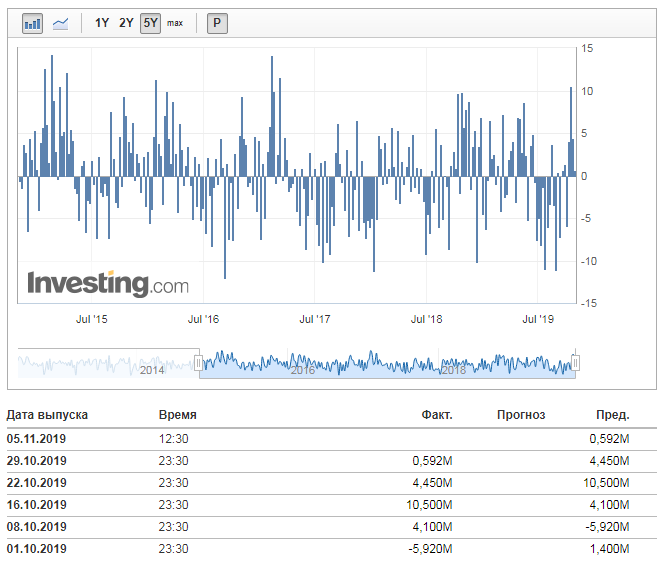The width and height of the screenshot is (672, 563).
Task: Click the 12:30 time cell
Action: 174,439
